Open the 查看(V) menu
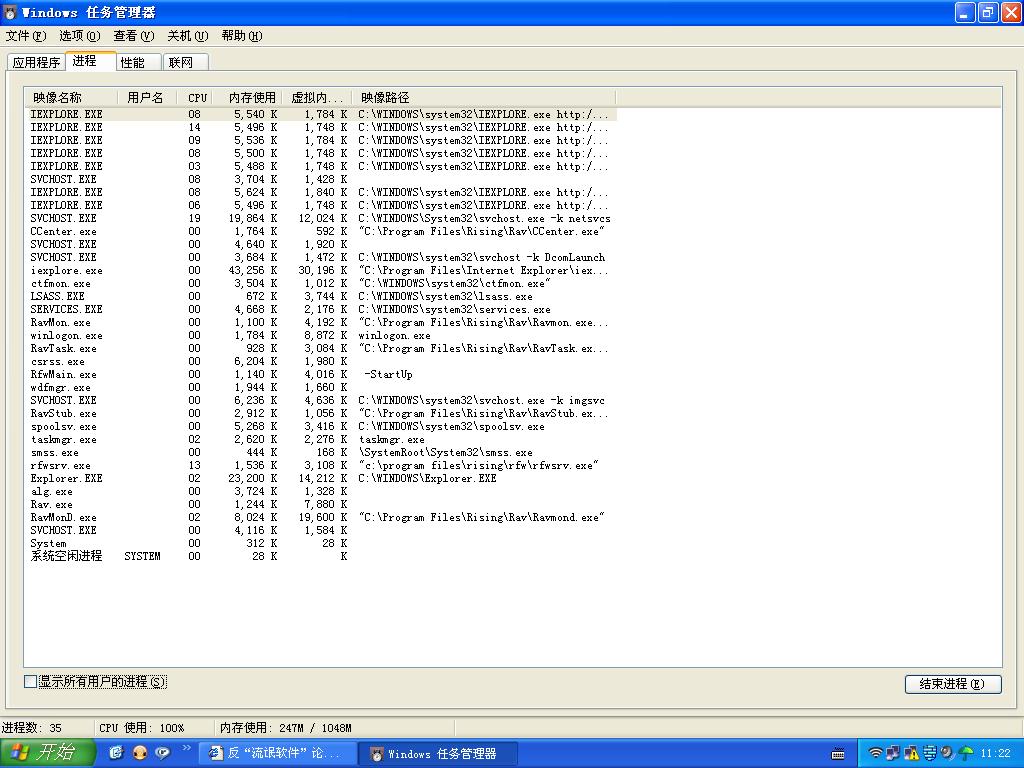Image resolution: width=1024 pixels, height=768 pixels. pyautogui.click(x=134, y=36)
